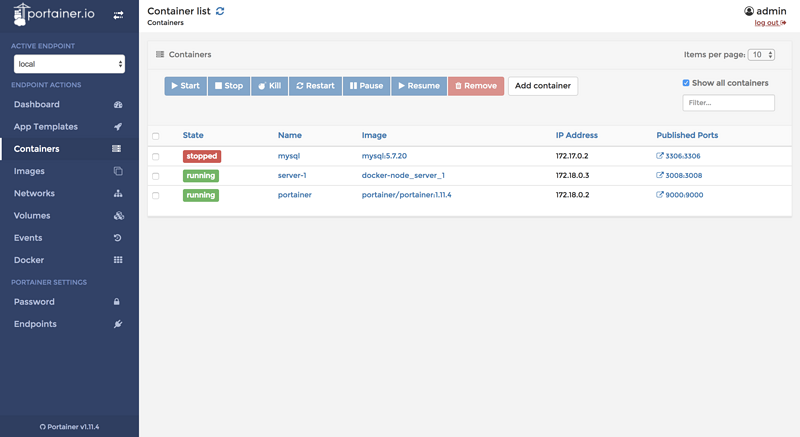Click the Dashboard speedometer icon
The width and height of the screenshot is (800, 437).
pyautogui.click(x=118, y=105)
